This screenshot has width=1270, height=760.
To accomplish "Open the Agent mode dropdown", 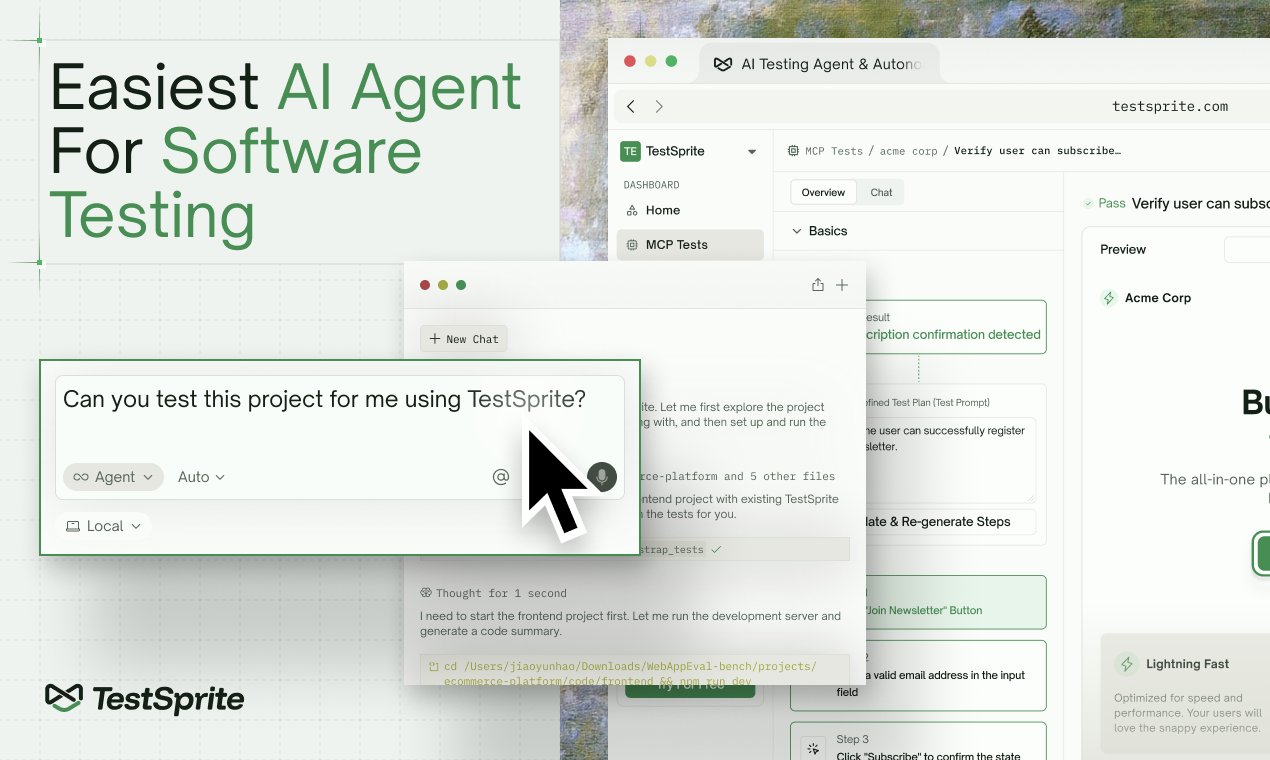I will point(114,477).
